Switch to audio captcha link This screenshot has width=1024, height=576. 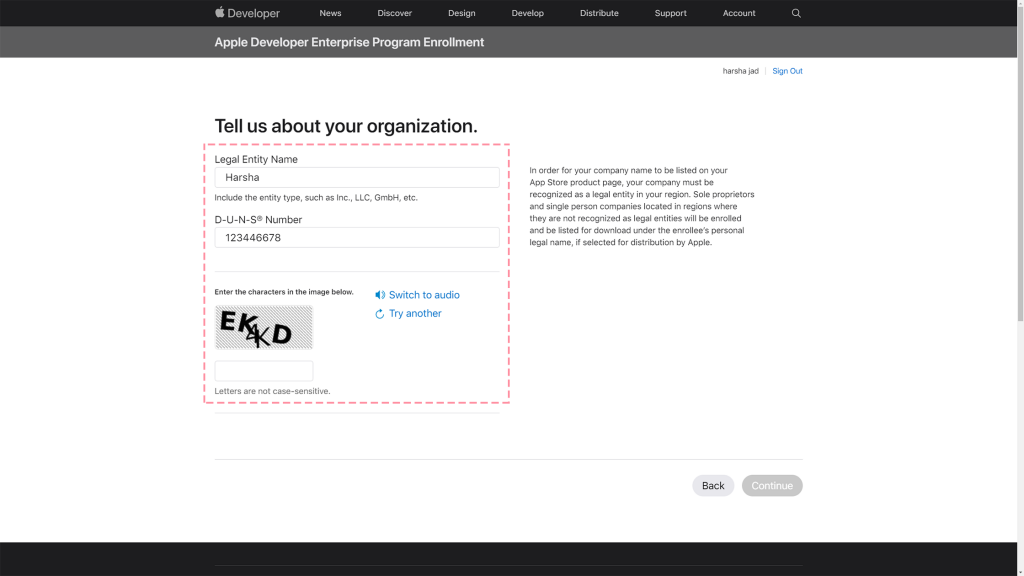[x=424, y=295]
